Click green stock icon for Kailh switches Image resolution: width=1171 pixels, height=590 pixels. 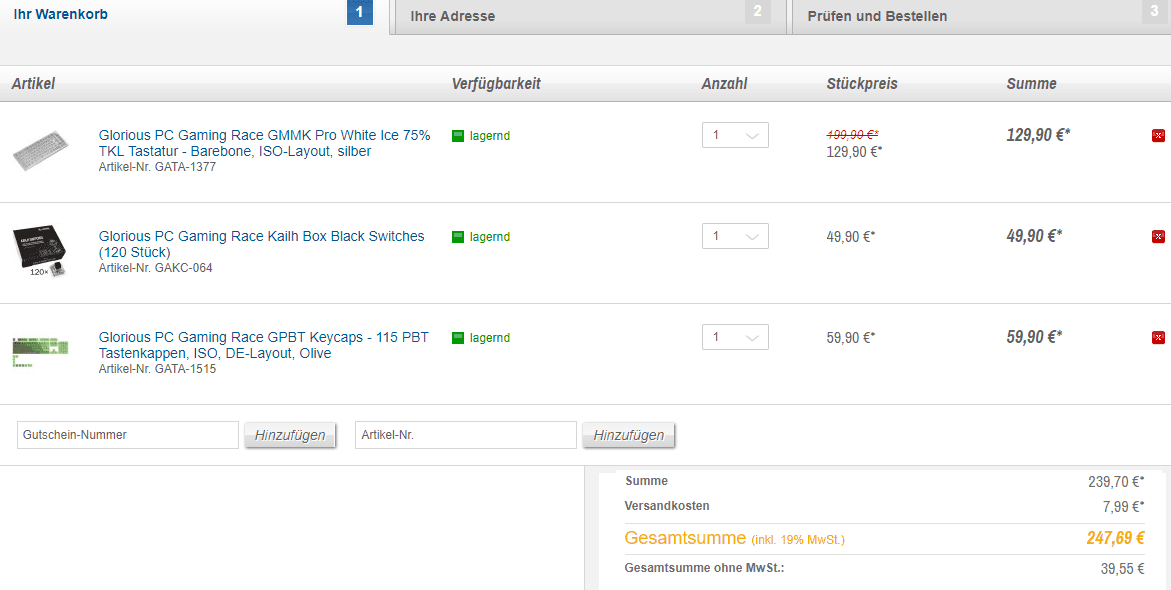(x=458, y=237)
